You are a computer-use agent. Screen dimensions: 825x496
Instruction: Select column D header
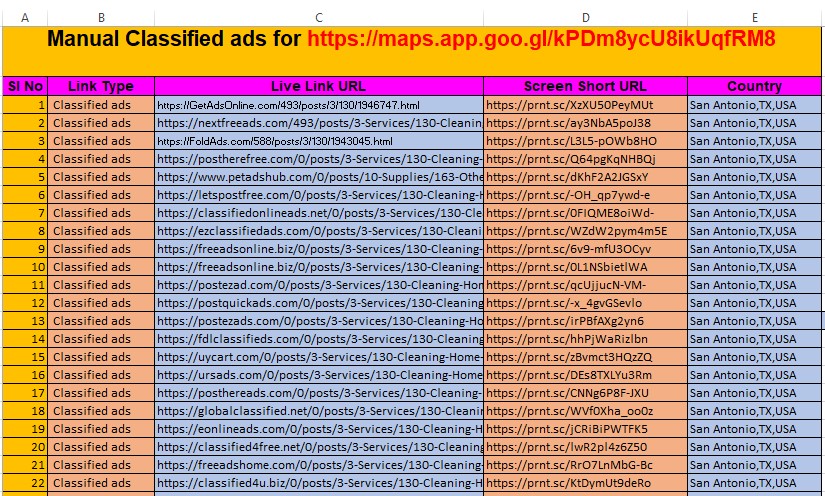[585, 18]
